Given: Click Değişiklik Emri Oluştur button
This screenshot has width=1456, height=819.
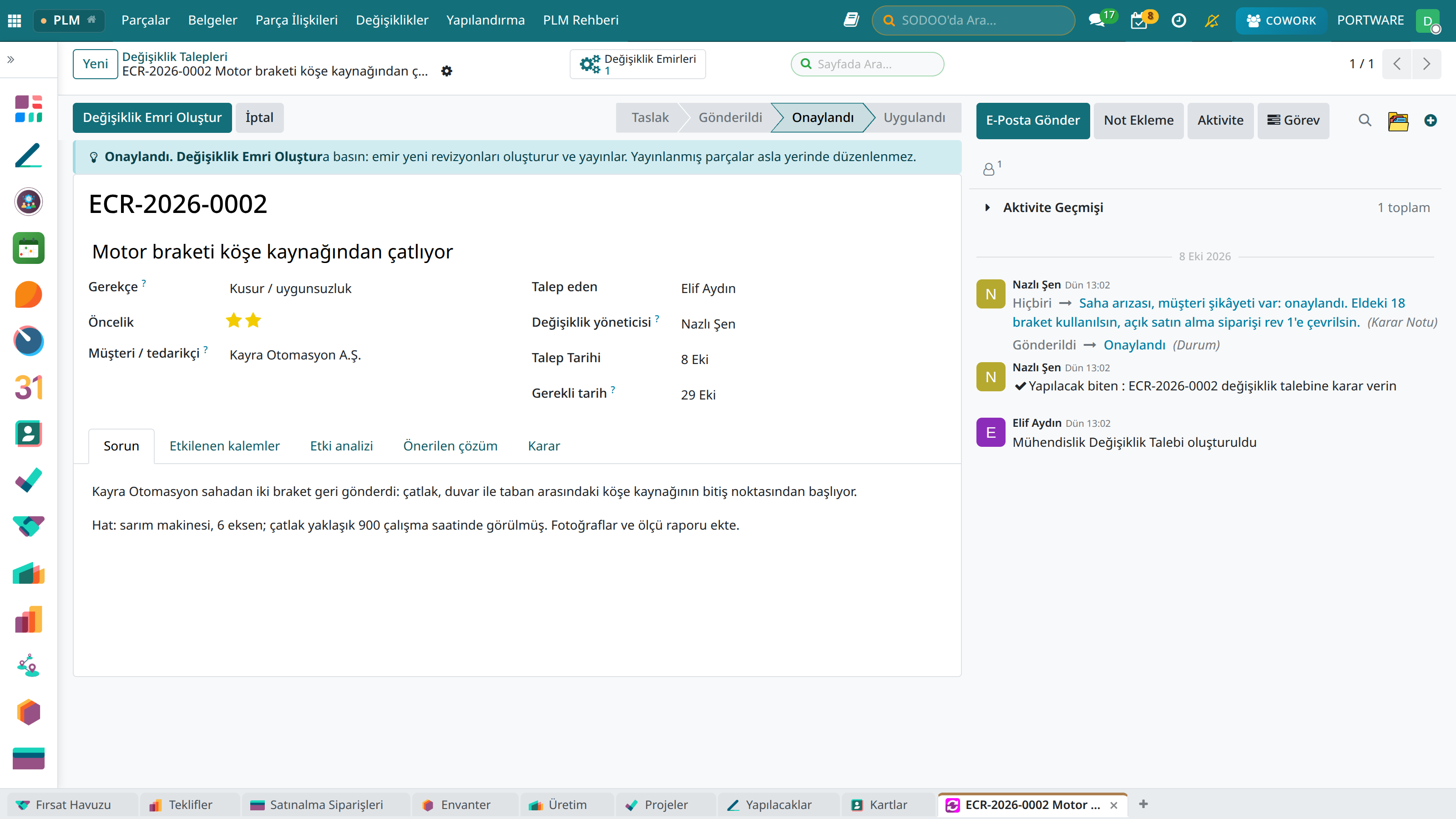Looking at the screenshot, I should (152, 117).
